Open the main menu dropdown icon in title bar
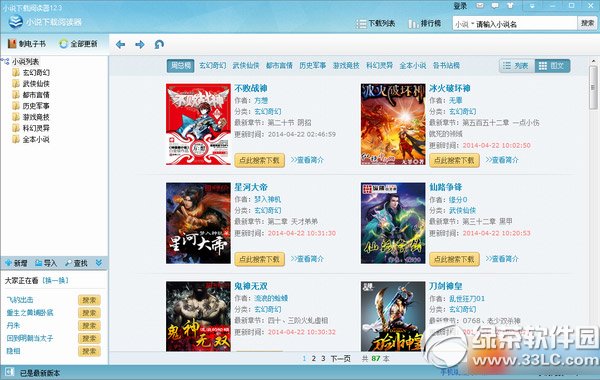Viewport: 600px width, 380px height. [532, 6]
